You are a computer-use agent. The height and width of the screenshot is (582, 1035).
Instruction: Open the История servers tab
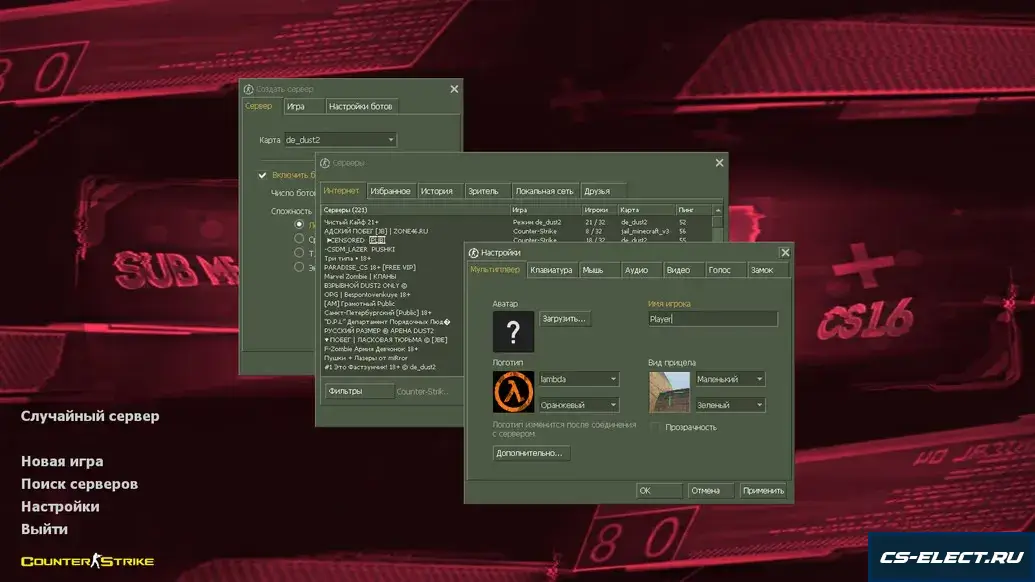(x=439, y=191)
